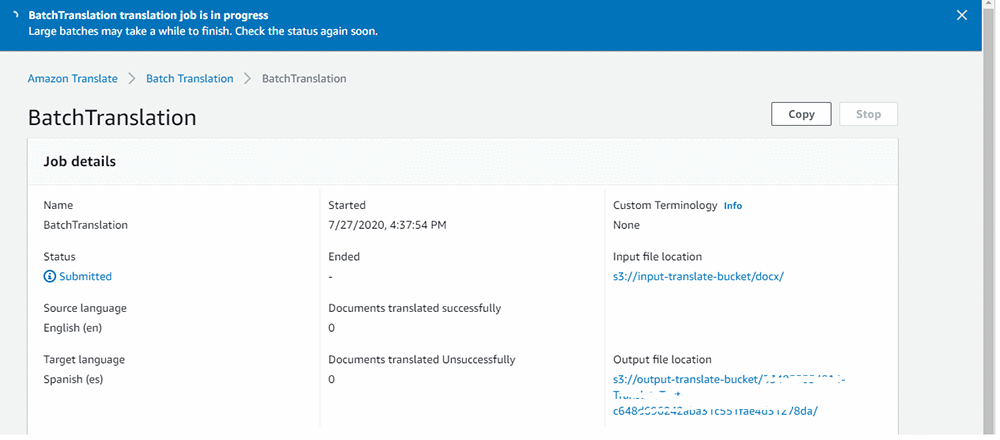This screenshot has width=1000, height=440.
Task: Click the BatchTranslation breadcrumb text
Action: (x=304, y=78)
